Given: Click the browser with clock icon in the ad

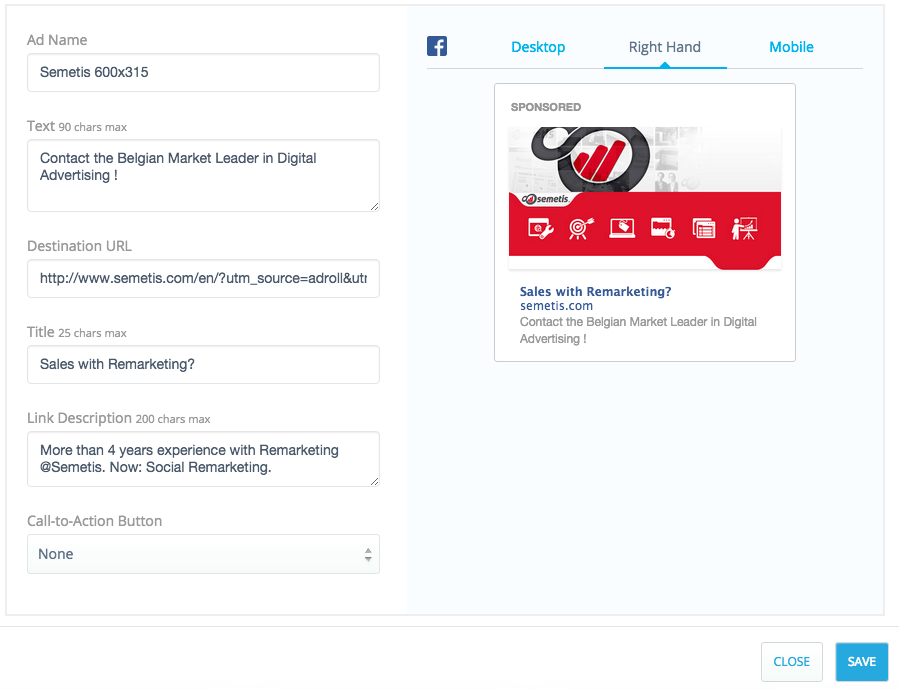Looking at the screenshot, I should [x=663, y=228].
